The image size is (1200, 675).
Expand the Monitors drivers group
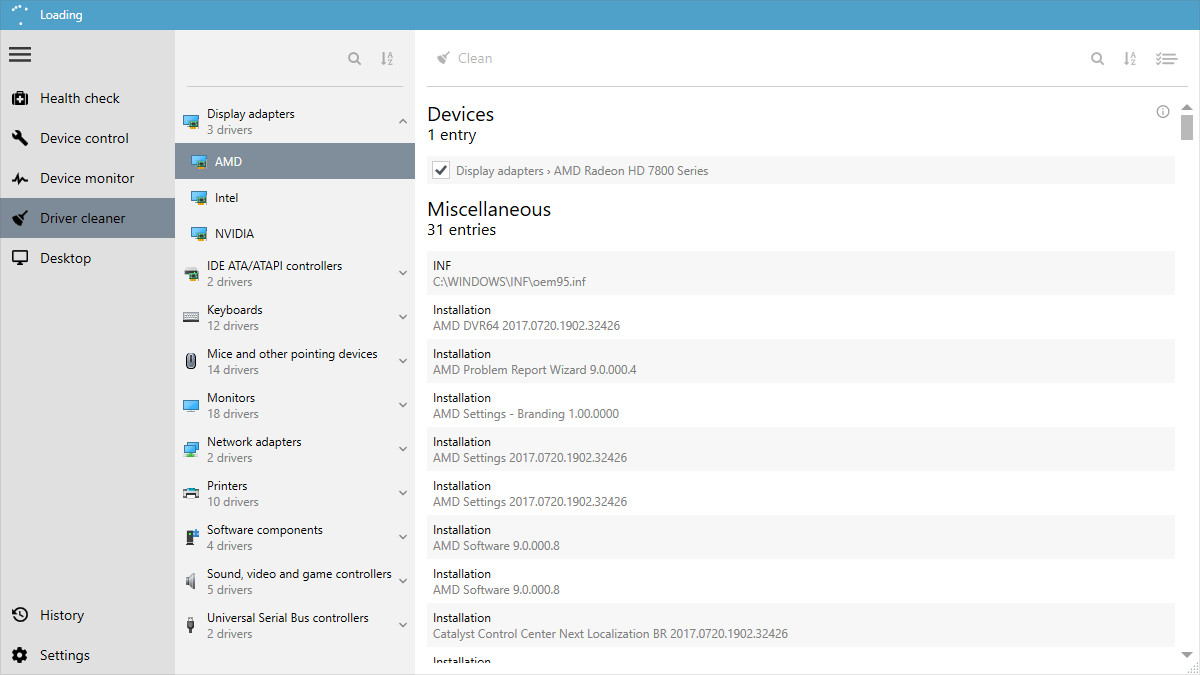(x=403, y=404)
